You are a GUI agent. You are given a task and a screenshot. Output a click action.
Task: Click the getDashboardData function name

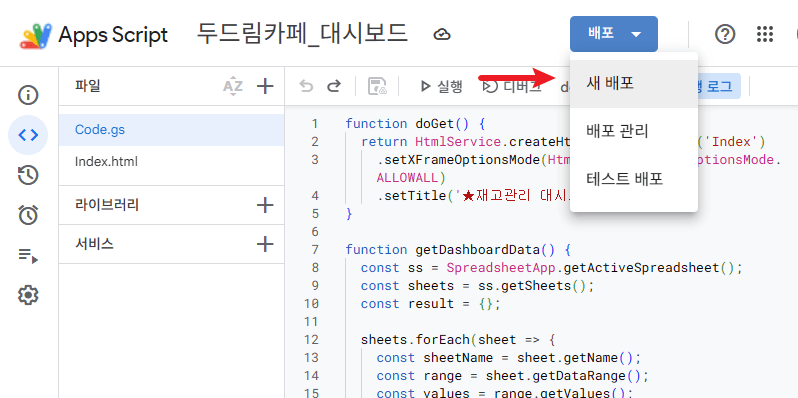pyautogui.click(x=477, y=250)
